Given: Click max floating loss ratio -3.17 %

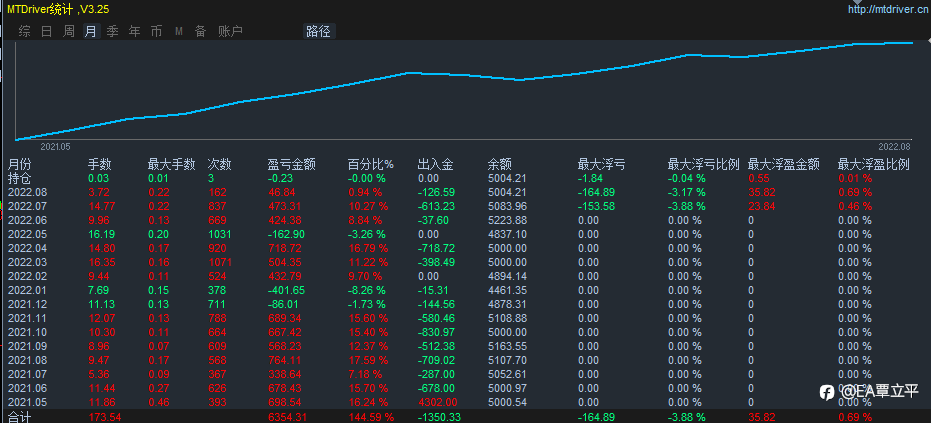Looking at the screenshot, I should [686, 192].
